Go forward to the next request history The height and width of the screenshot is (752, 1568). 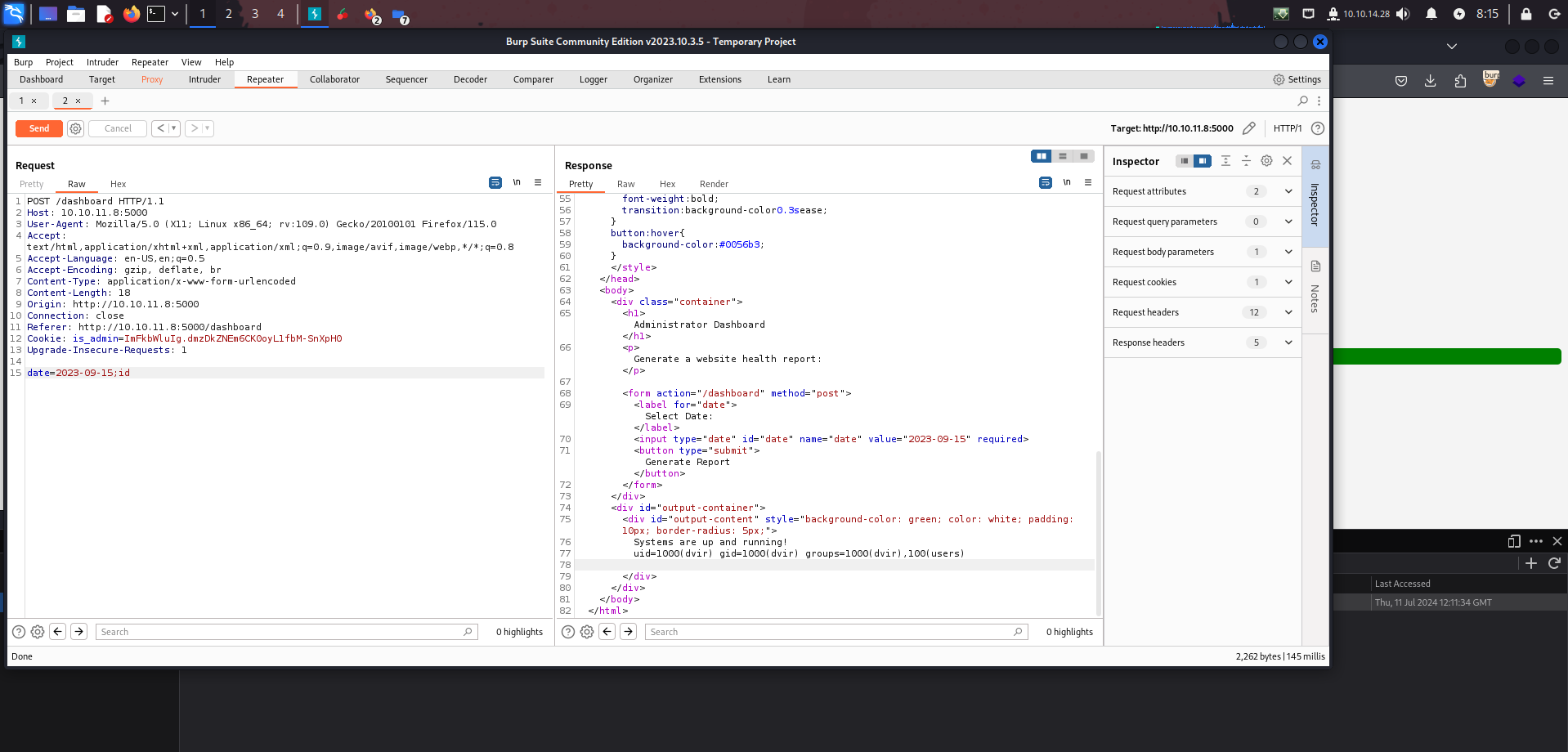click(x=194, y=128)
